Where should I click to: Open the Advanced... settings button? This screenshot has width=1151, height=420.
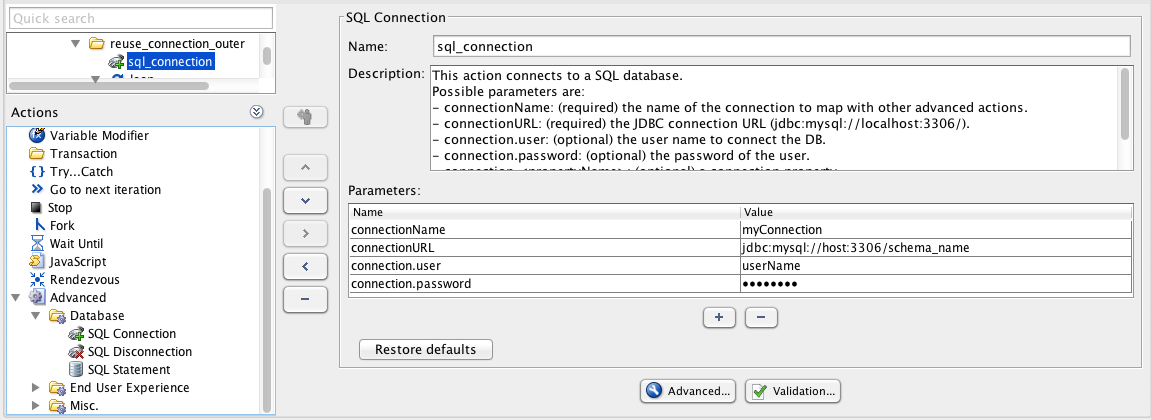tap(688, 391)
